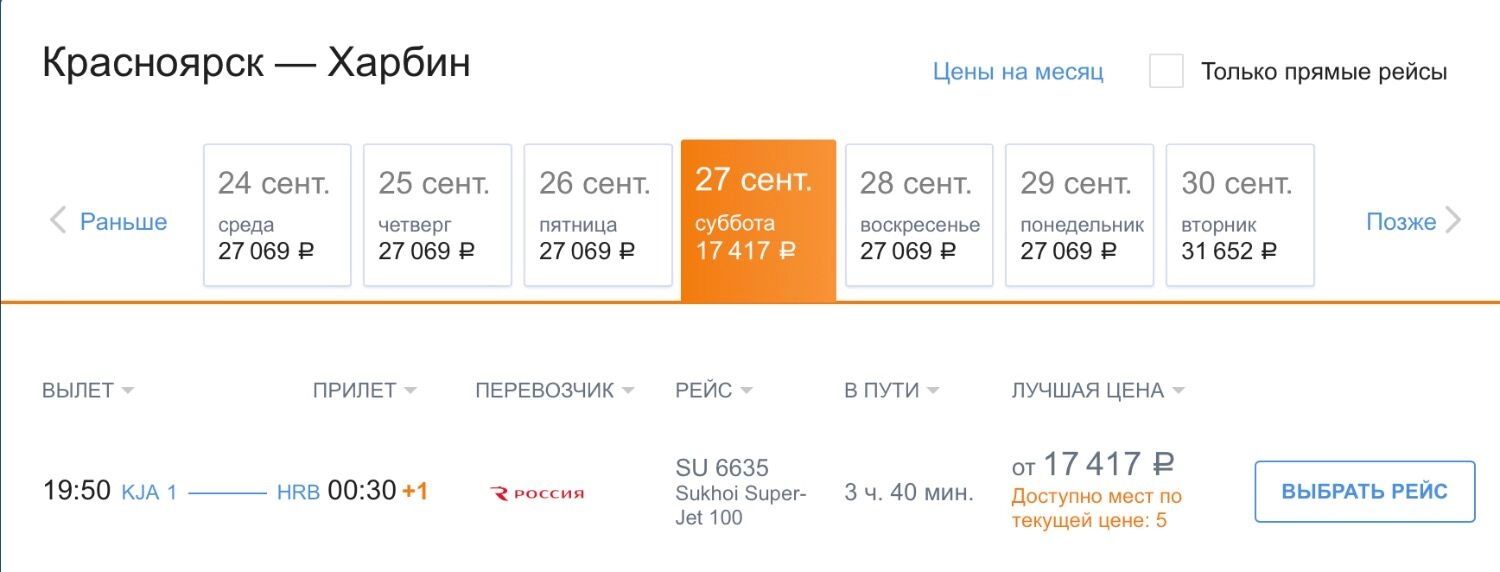The width and height of the screenshot is (1500, 572).
Task: Sort flights by ВЫЛЕТ column arrow
Action: [x=127, y=391]
